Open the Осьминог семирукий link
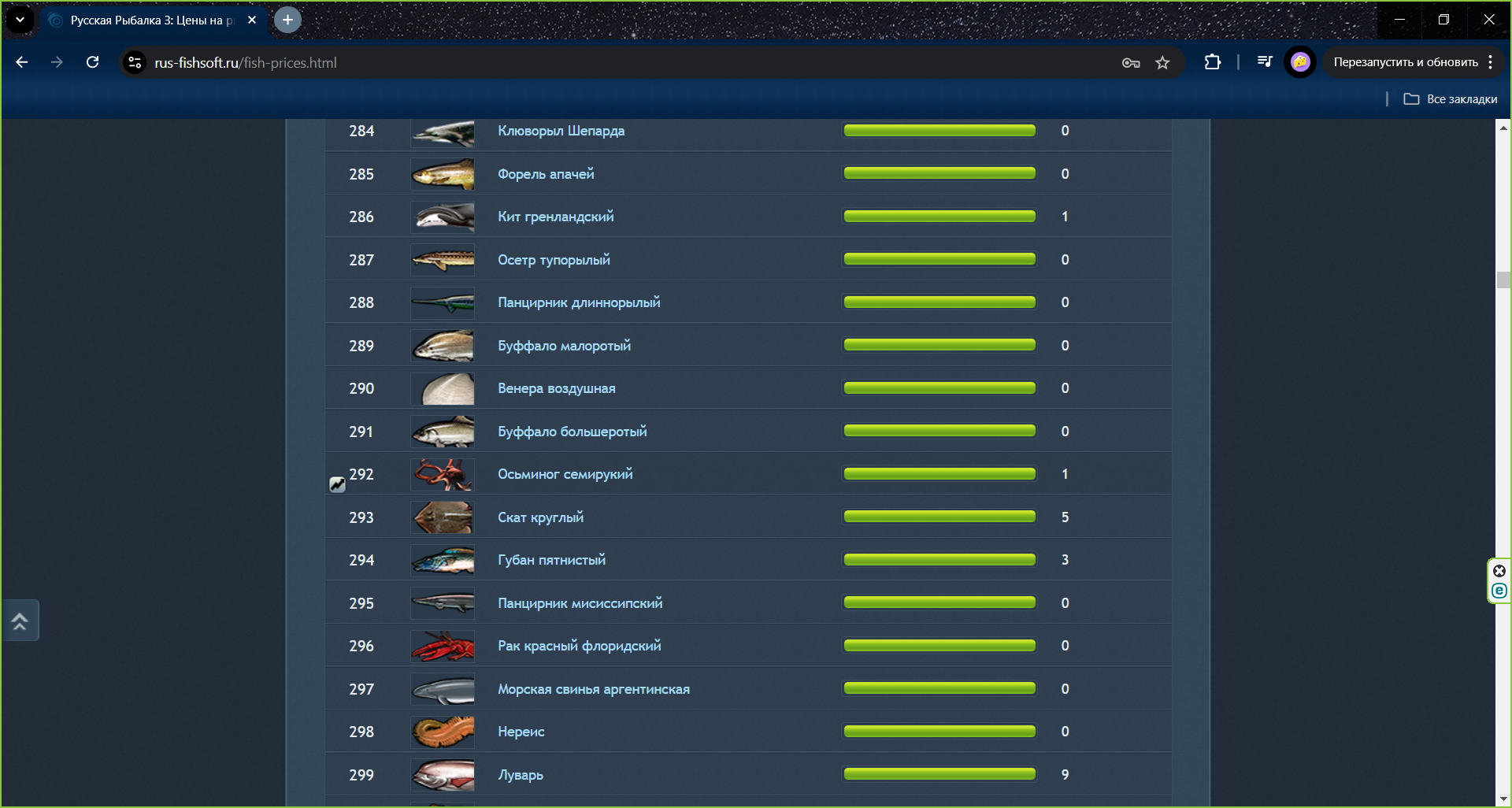This screenshot has height=808, width=1512. click(x=565, y=474)
